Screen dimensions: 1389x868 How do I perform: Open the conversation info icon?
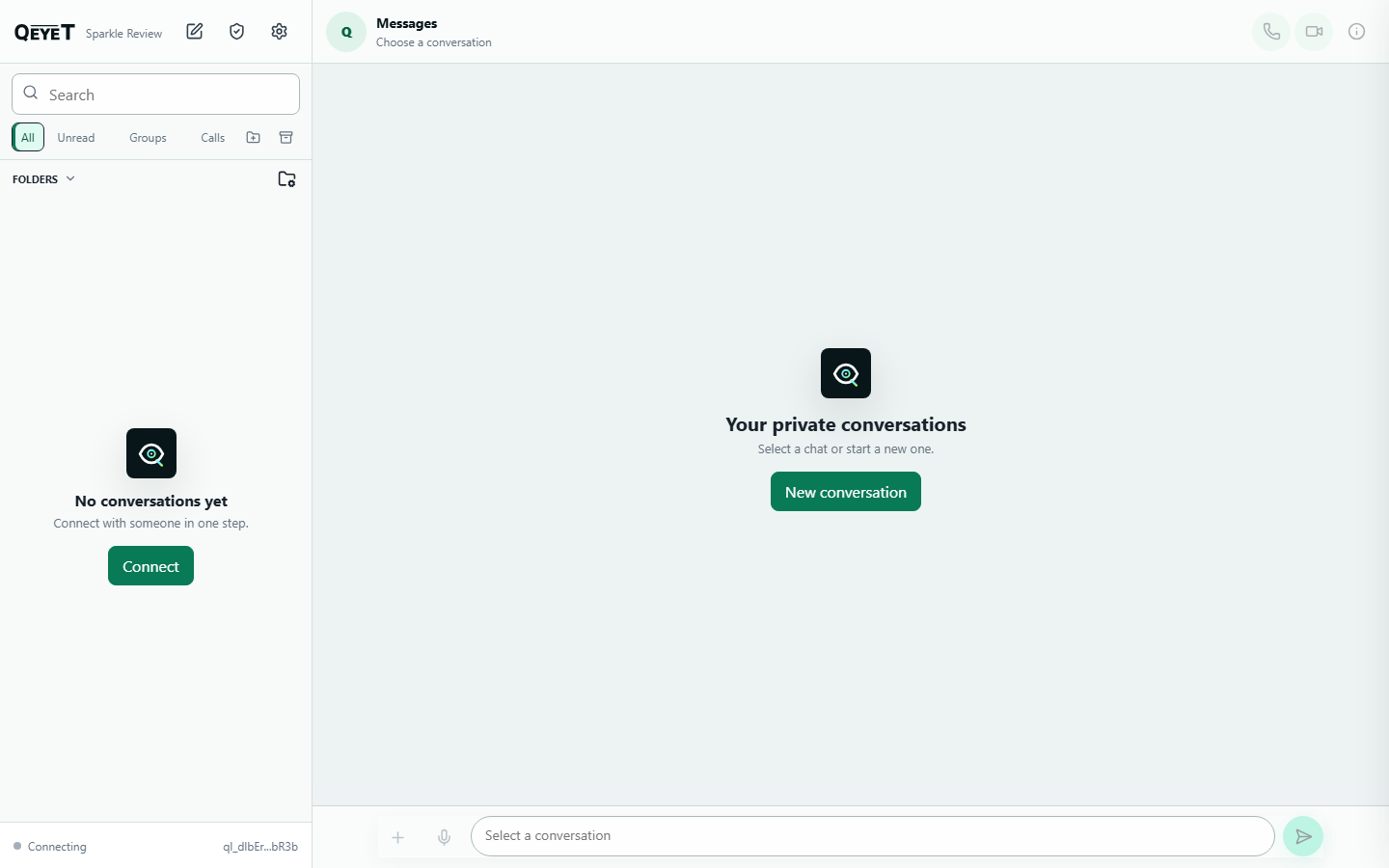pyautogui.click(x=1356, y=32)
